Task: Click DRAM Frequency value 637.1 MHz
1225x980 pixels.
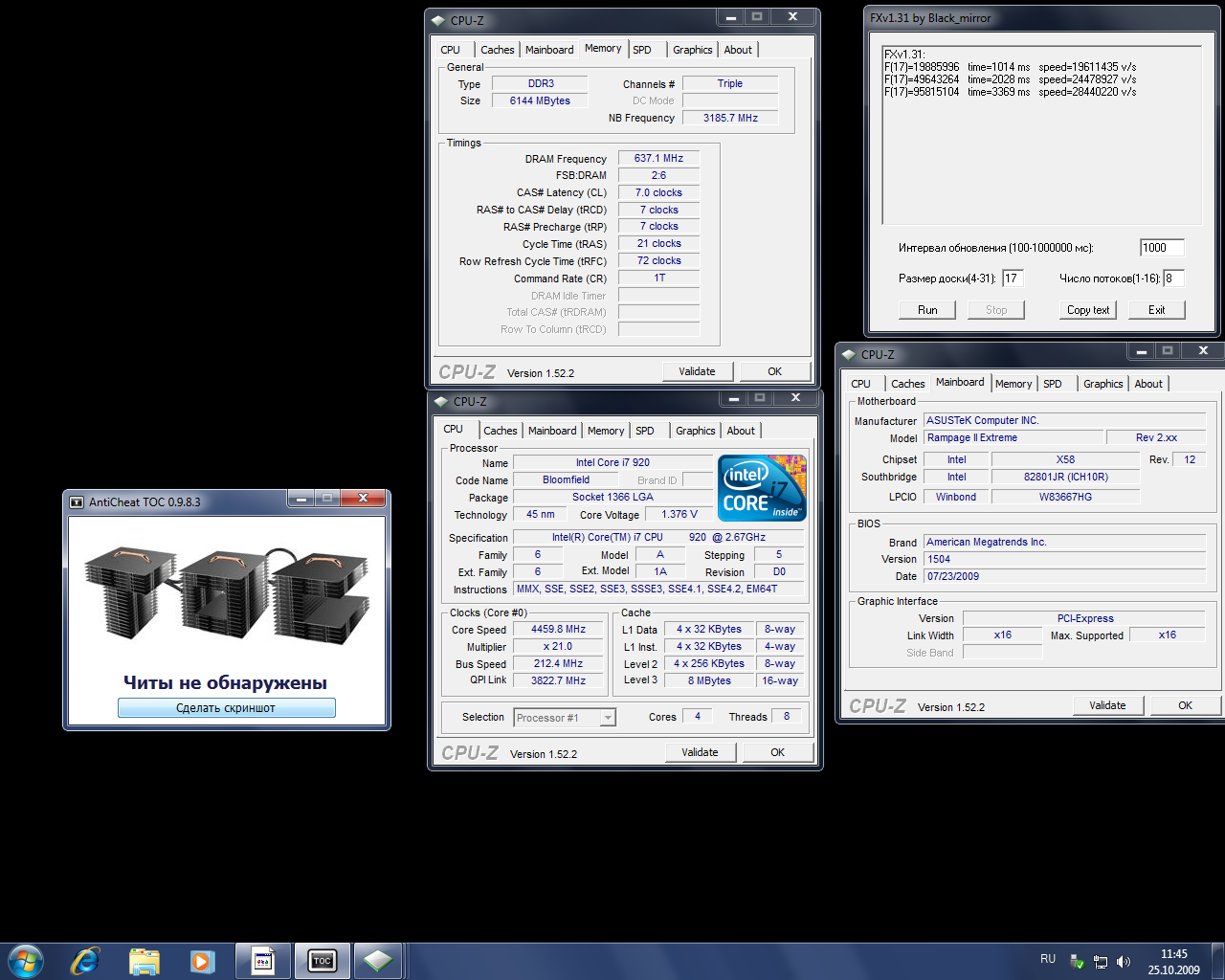Action: pyautogui.click(x=658, y=159)
